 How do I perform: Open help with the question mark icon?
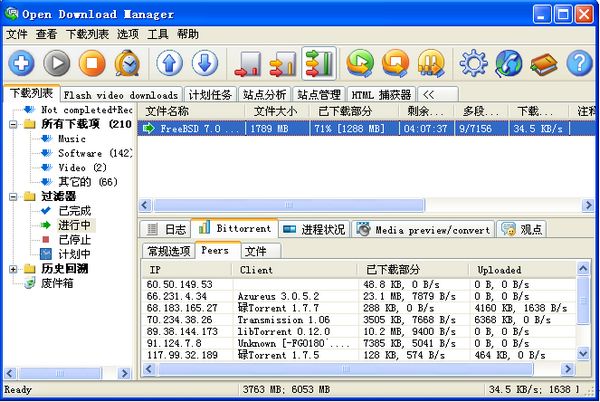[x=579, y=63]
